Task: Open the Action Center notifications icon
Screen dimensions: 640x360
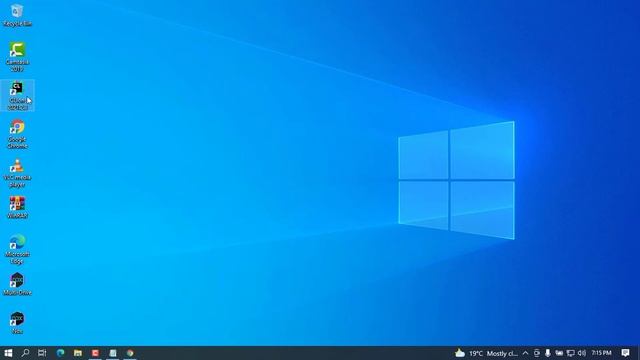Action: [625, 353]
